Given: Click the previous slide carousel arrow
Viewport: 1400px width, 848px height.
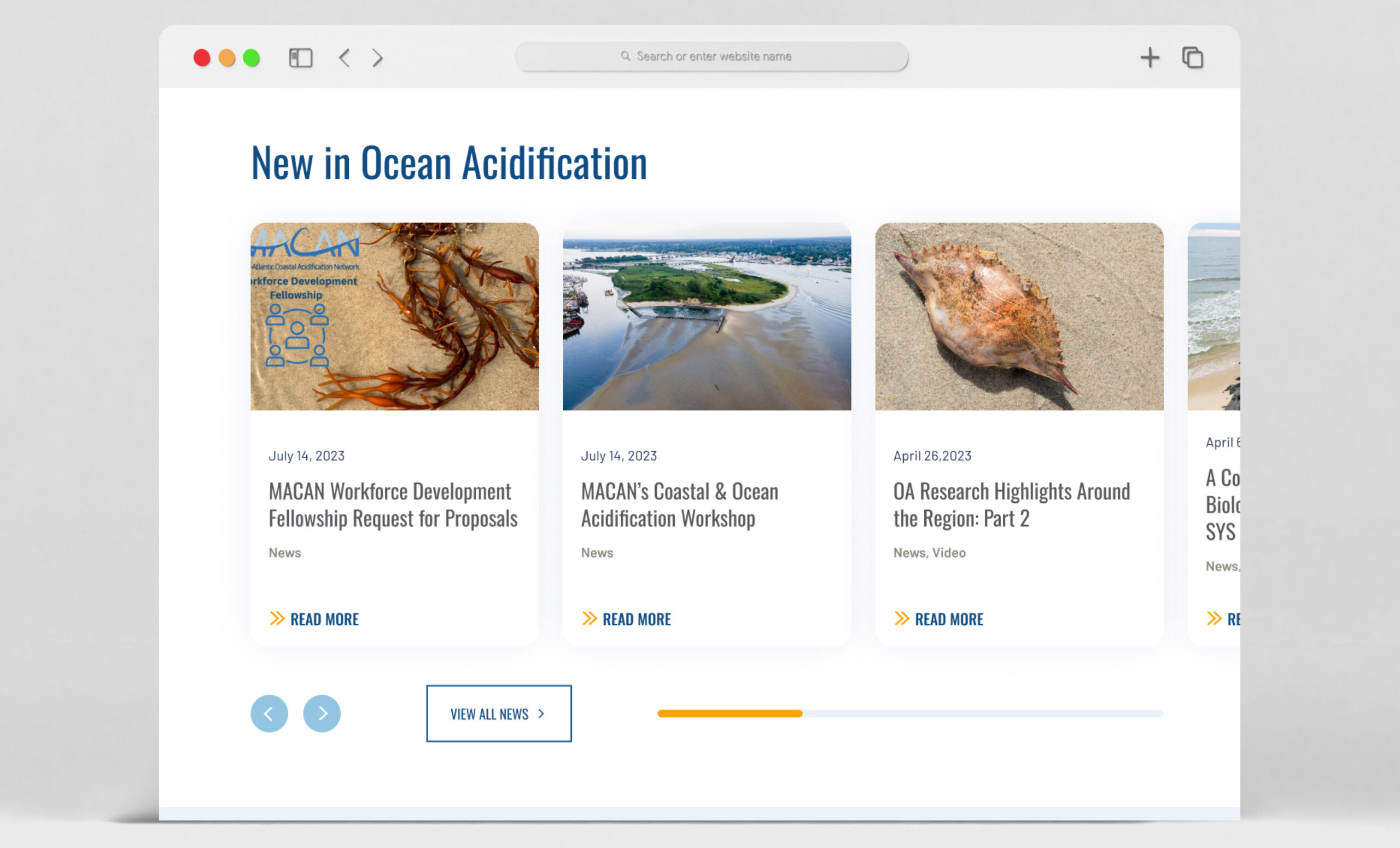Looking at the screenshot, I should tap(269, 713).
